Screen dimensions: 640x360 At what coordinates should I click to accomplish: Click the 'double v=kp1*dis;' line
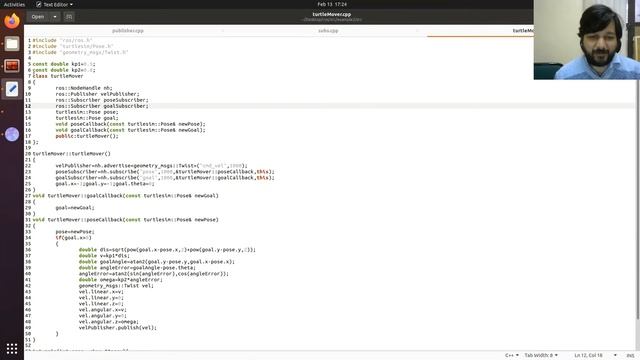click(104, 256)
